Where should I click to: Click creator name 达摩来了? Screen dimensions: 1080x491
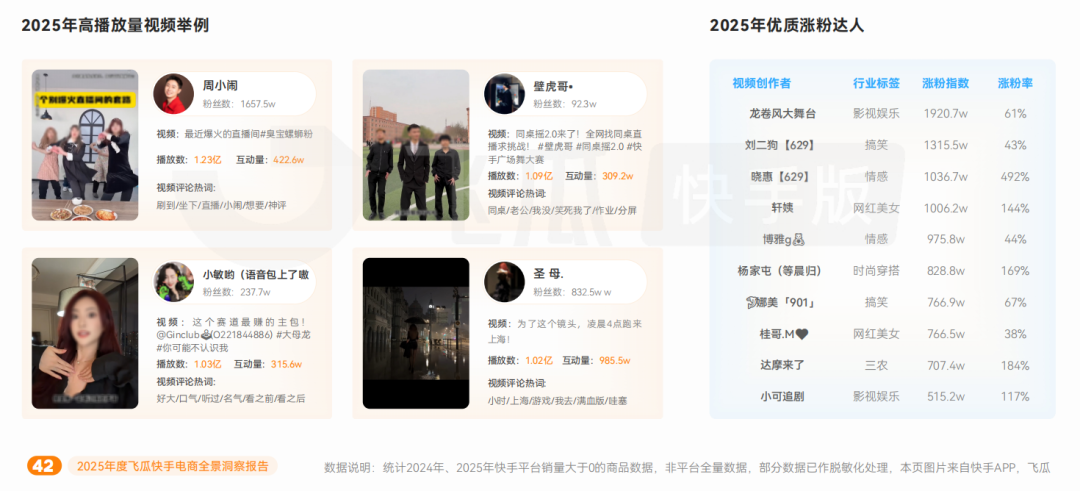pos(782,366)
